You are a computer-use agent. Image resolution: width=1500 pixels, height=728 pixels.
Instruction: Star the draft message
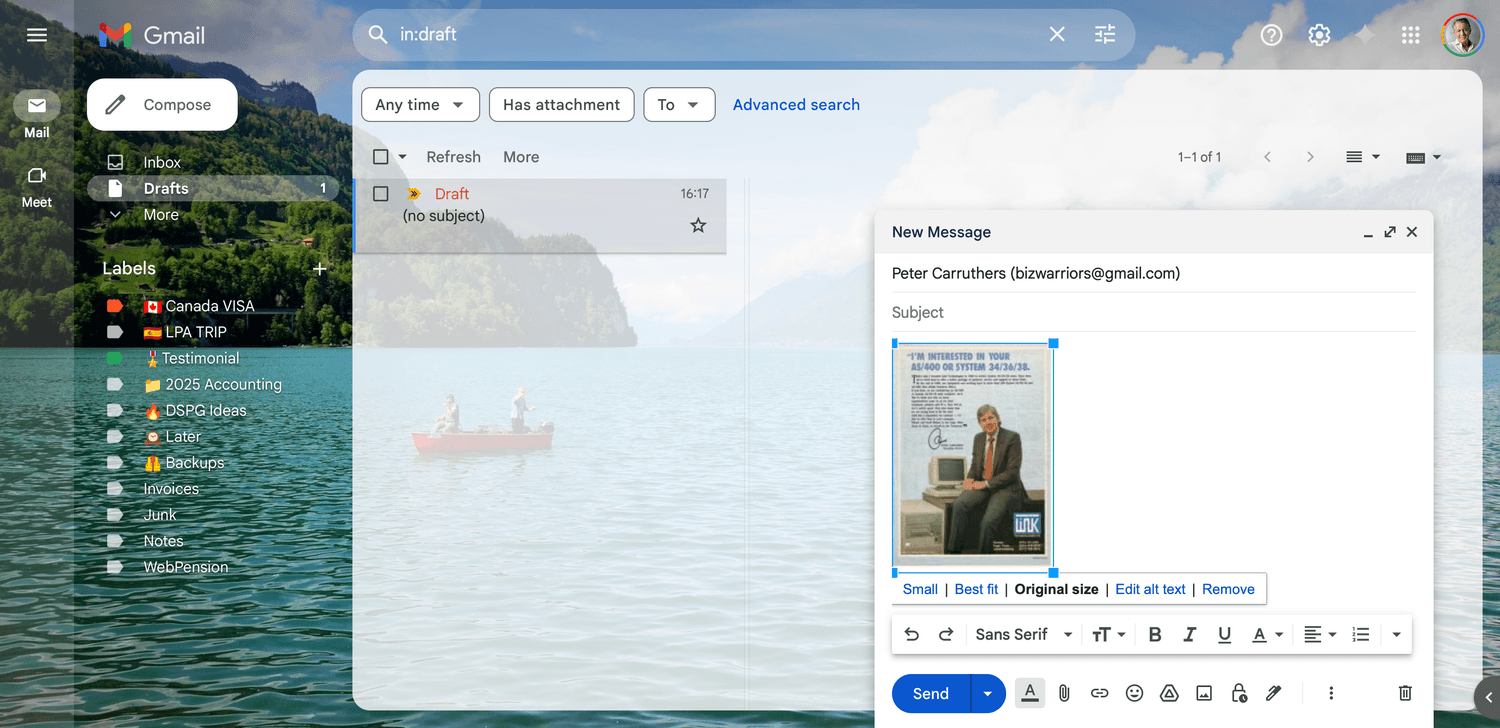698,226
